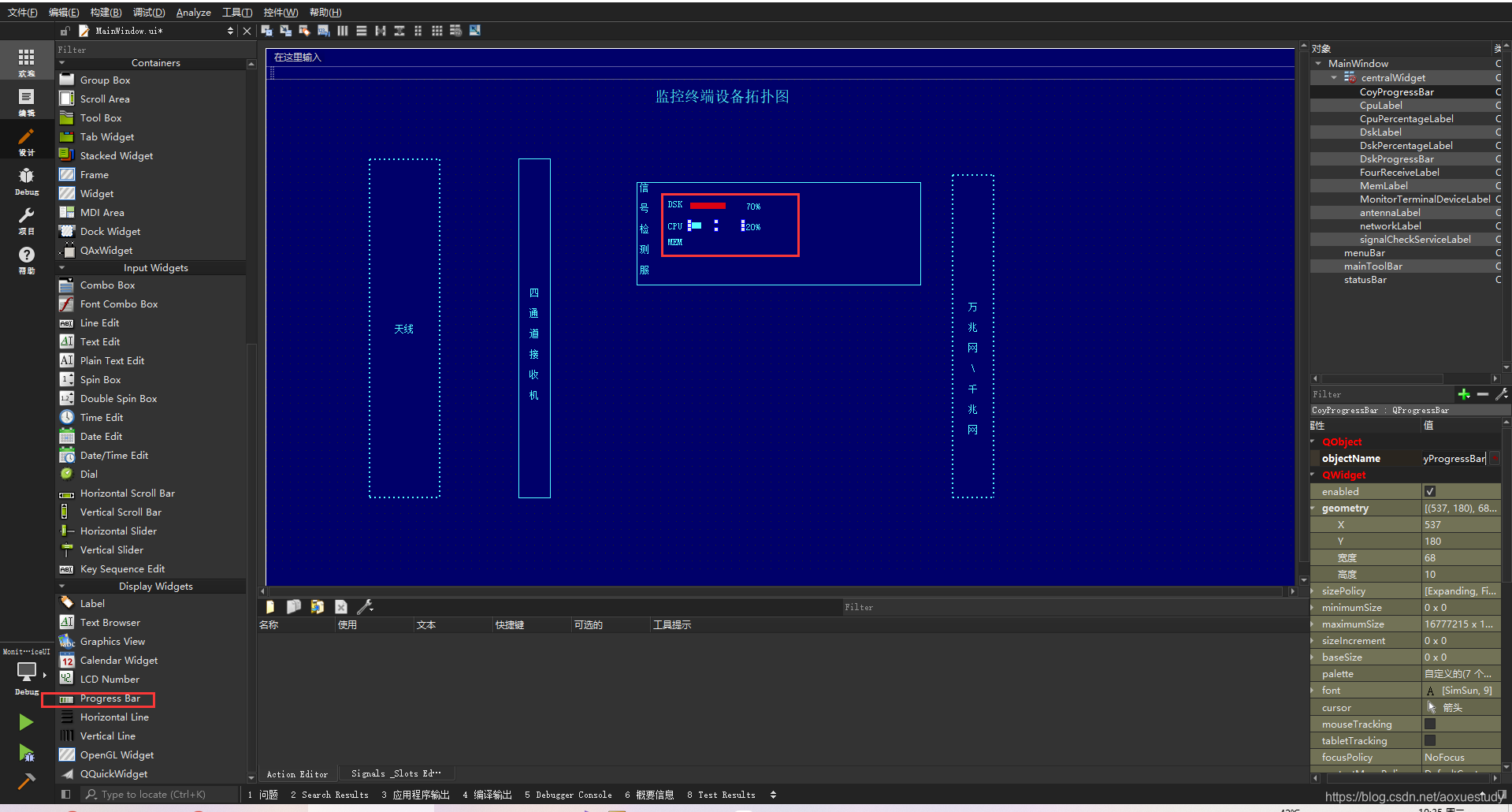Switch to Action Editor tab

click(x=297, y=774)
